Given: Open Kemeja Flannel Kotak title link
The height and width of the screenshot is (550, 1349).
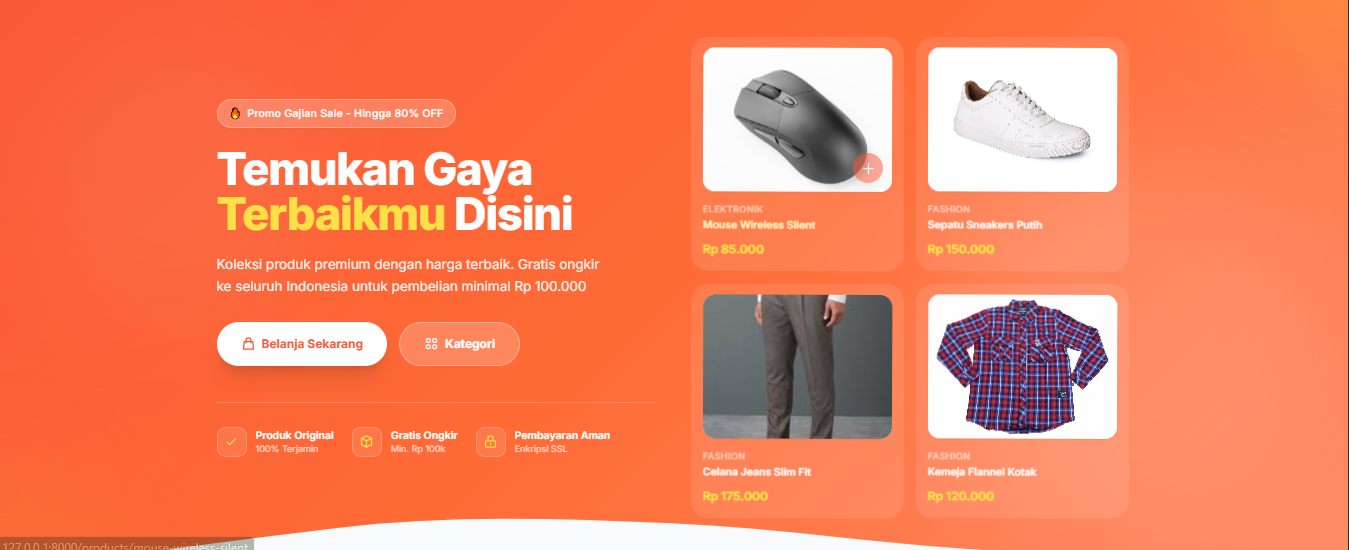Looking at the screenshot, I should click(x=982, y=472).
